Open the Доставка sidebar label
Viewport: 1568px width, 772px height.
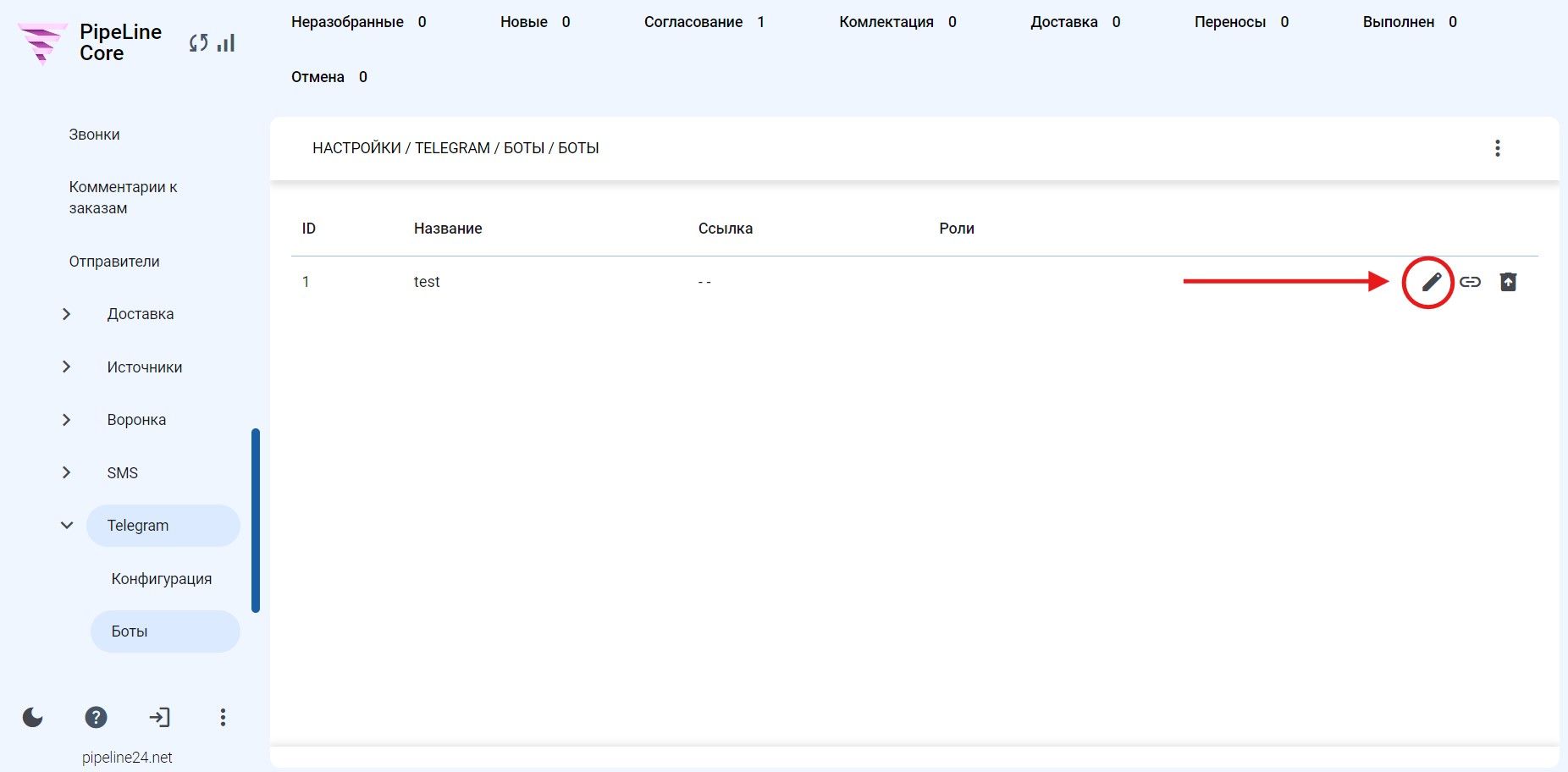point(141,314)
